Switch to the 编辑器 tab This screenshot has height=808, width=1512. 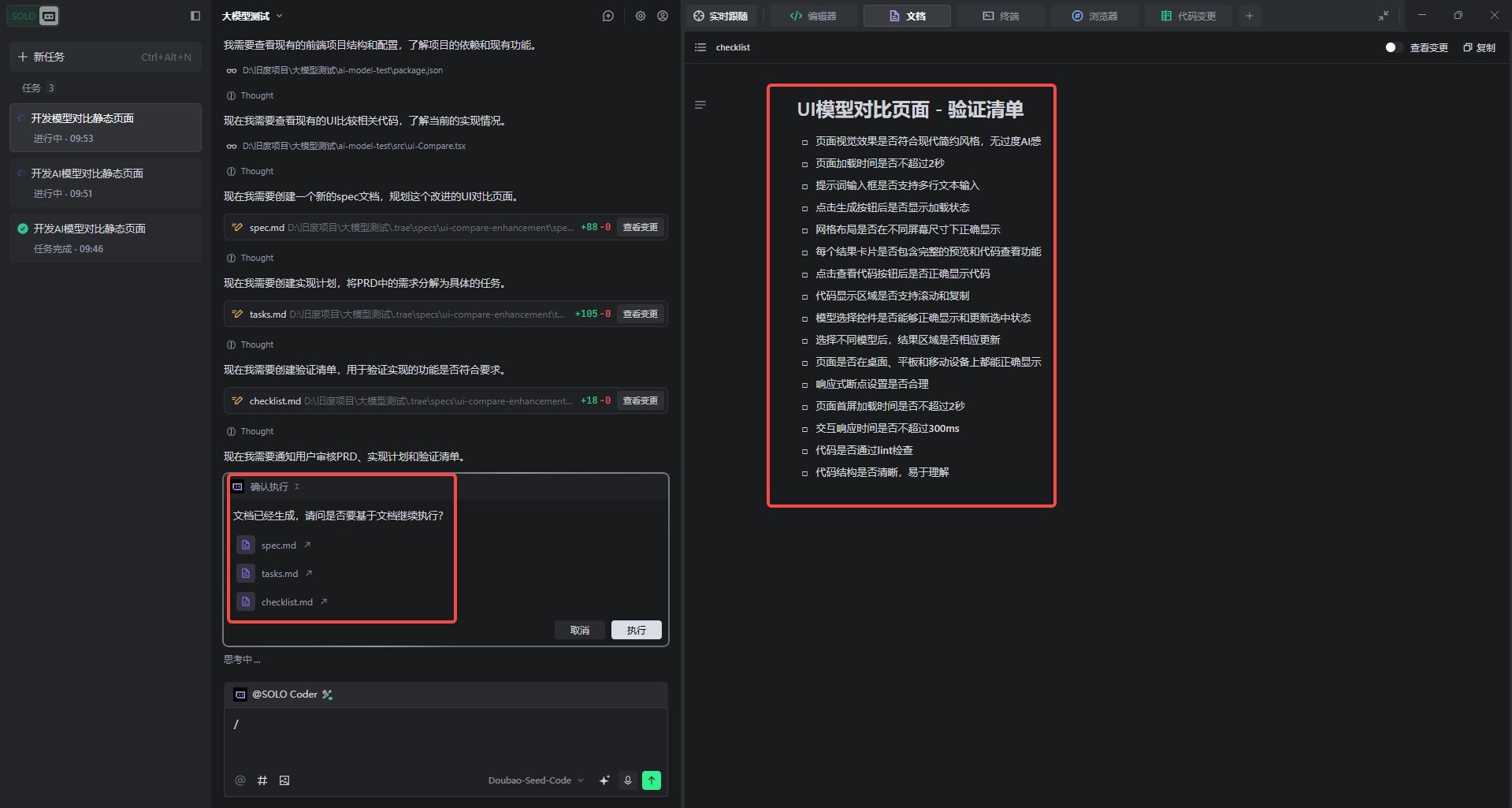(x=813, y=16)
